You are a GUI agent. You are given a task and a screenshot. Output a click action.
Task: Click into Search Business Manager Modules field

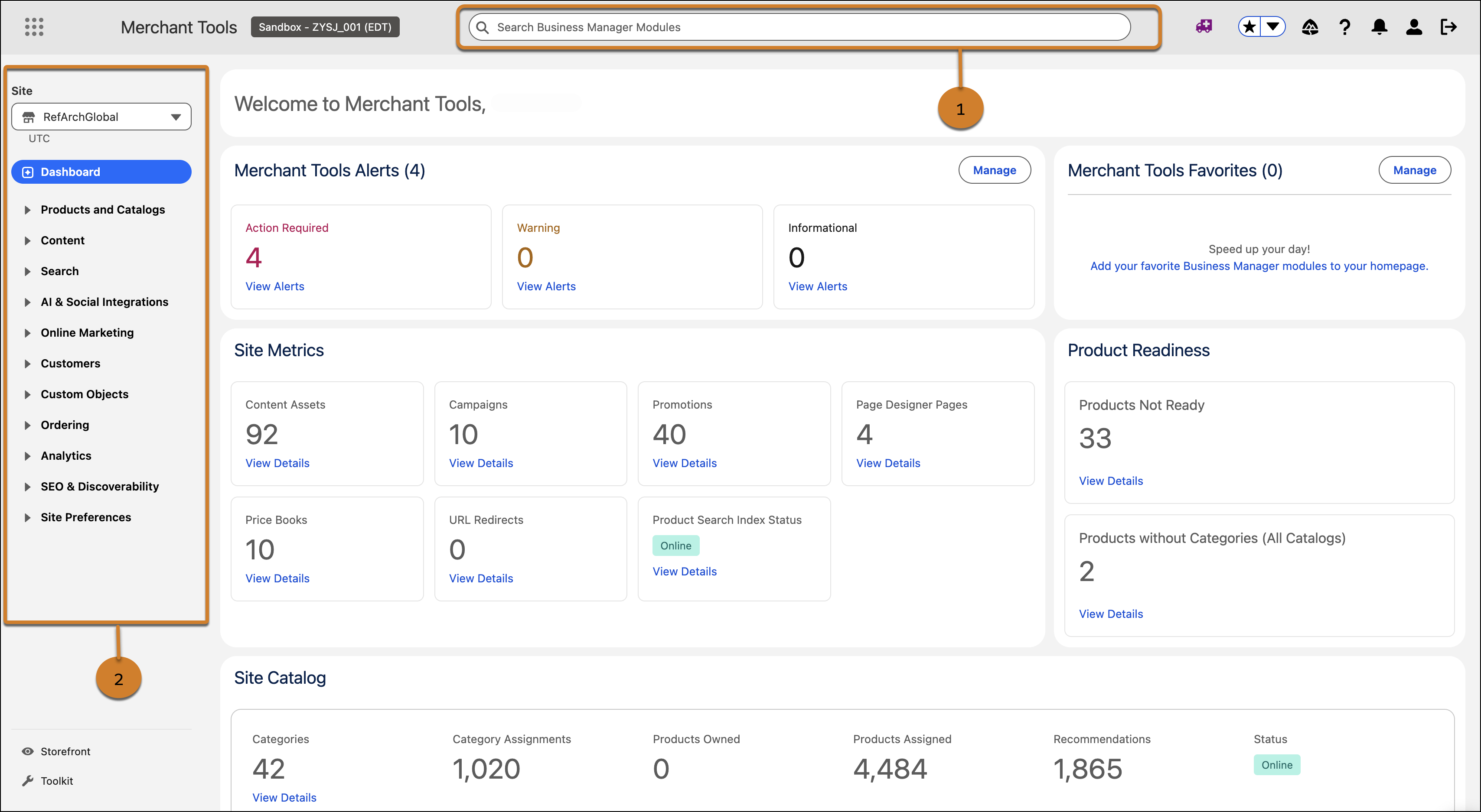click(799, 27)
